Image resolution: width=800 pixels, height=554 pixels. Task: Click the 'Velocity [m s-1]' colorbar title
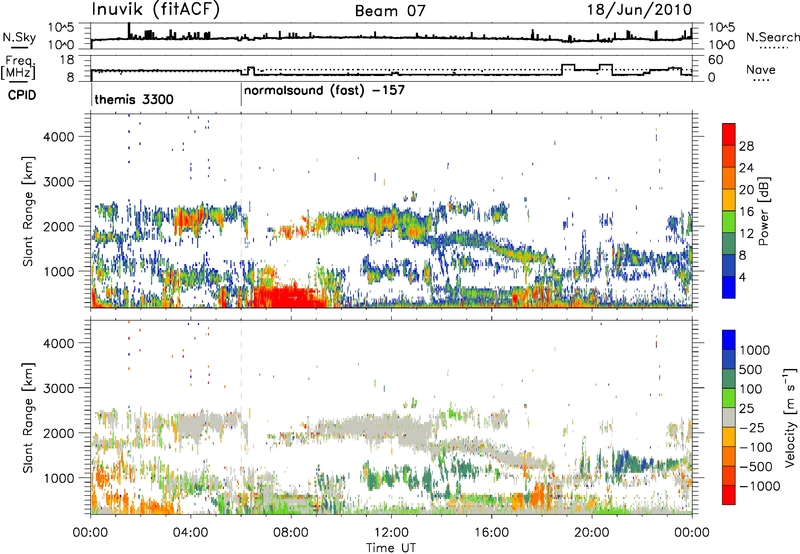click(790, 417)
